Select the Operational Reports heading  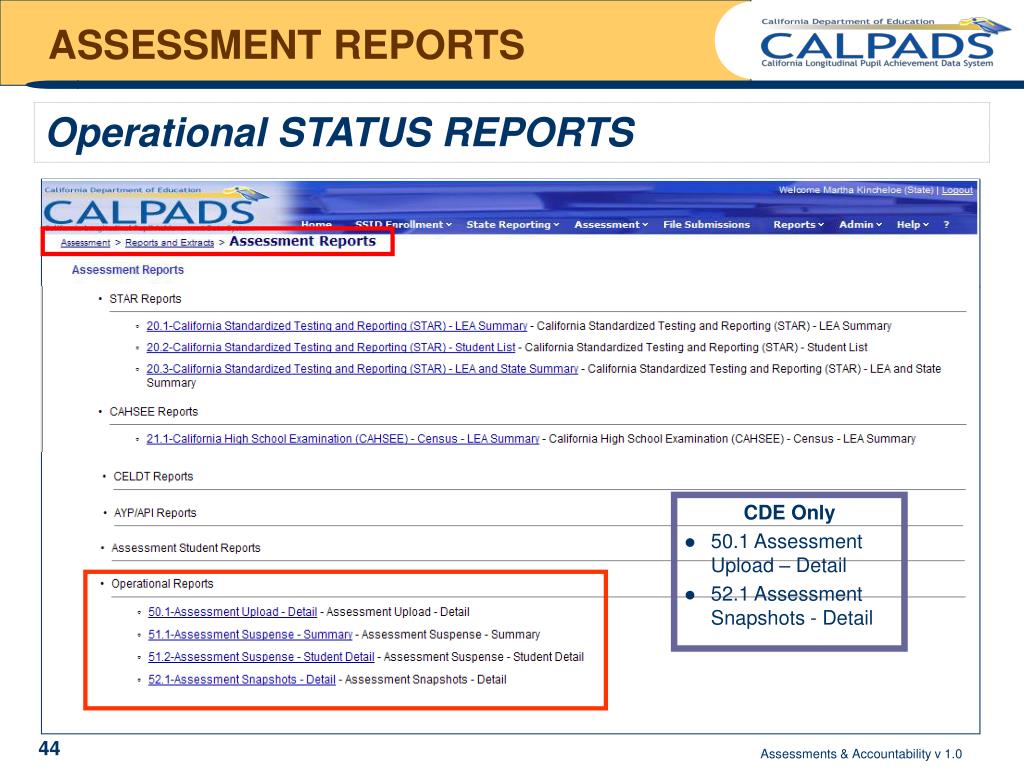pos(162,583)
